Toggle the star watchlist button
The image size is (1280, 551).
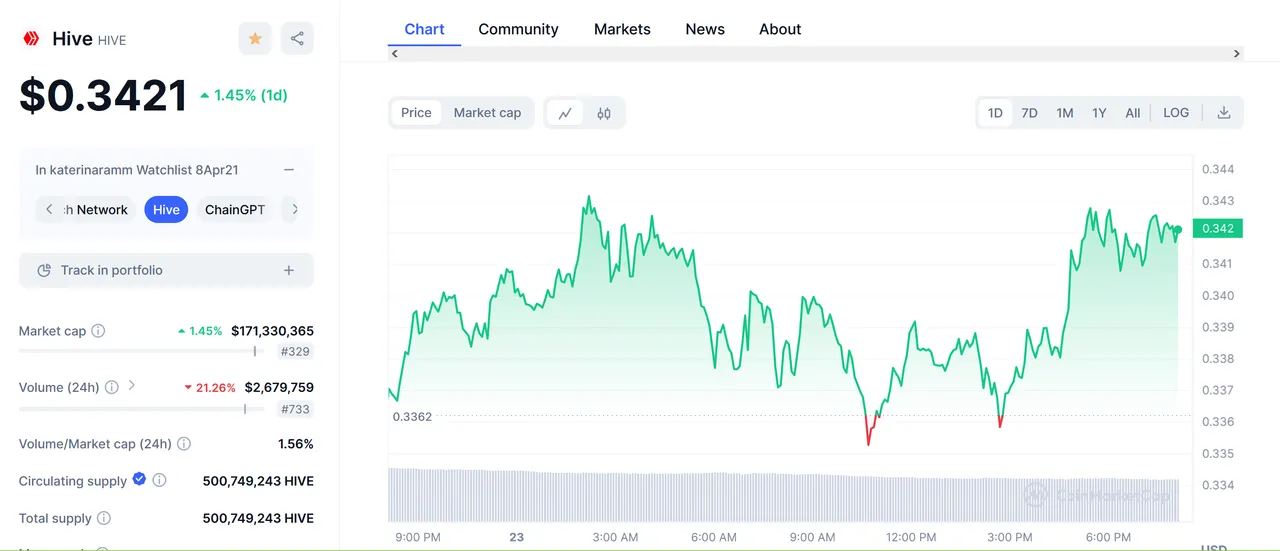click(255, 39)
